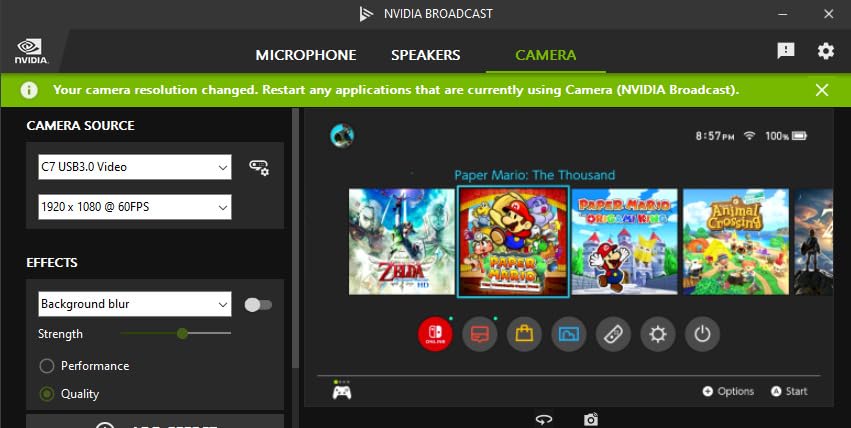Click the rotate preview icon below camera view

click(543, 419)
